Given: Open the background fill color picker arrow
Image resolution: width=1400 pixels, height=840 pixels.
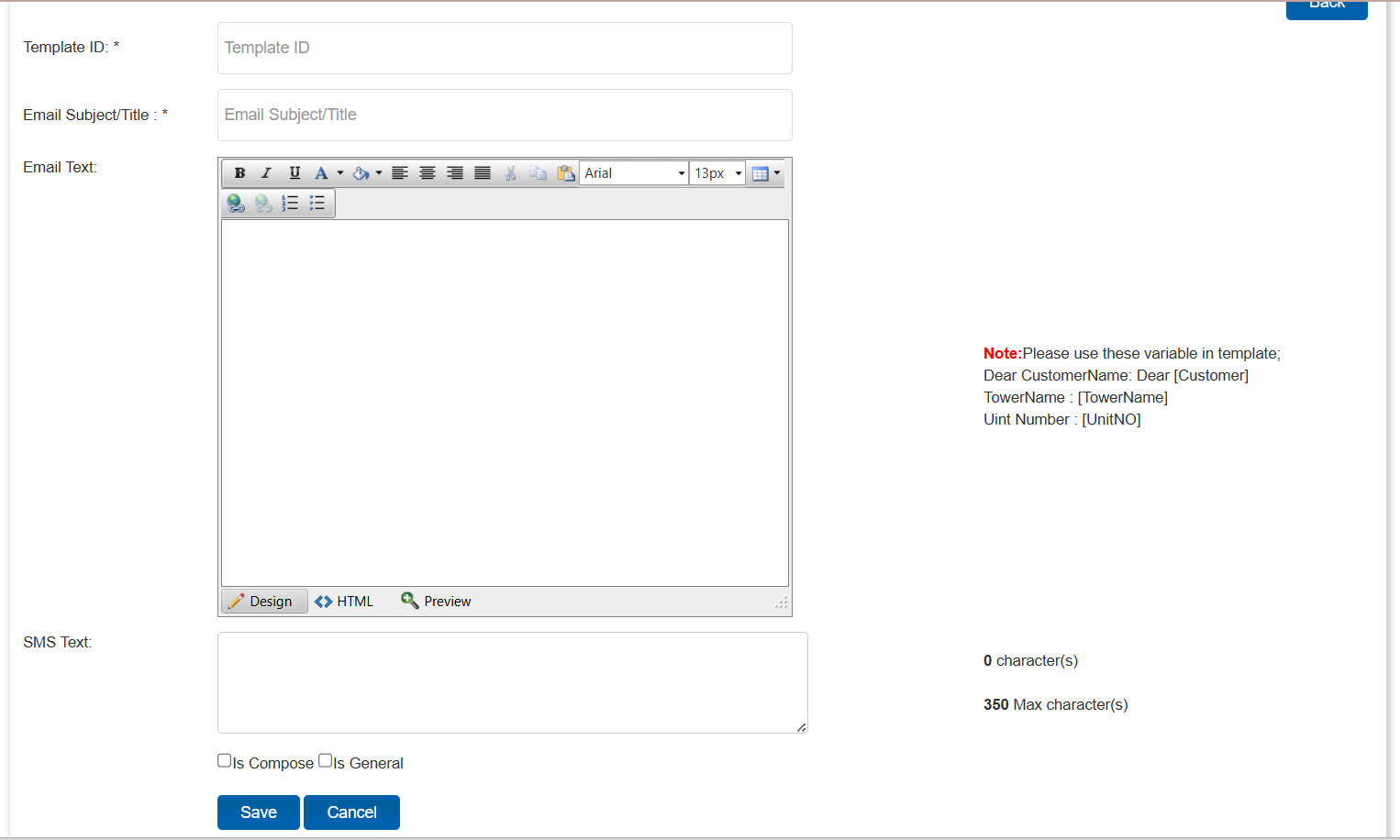Looking at the screenshot, I should [x=379, y=173].
